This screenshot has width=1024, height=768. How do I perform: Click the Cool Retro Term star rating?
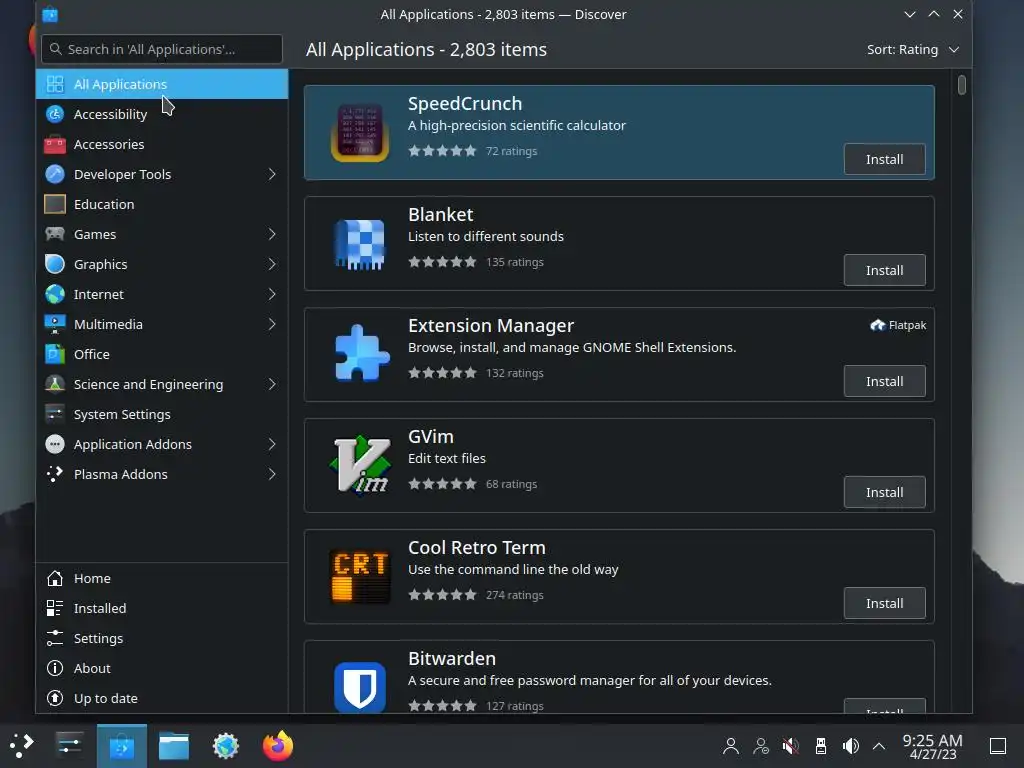pos(442,595)
